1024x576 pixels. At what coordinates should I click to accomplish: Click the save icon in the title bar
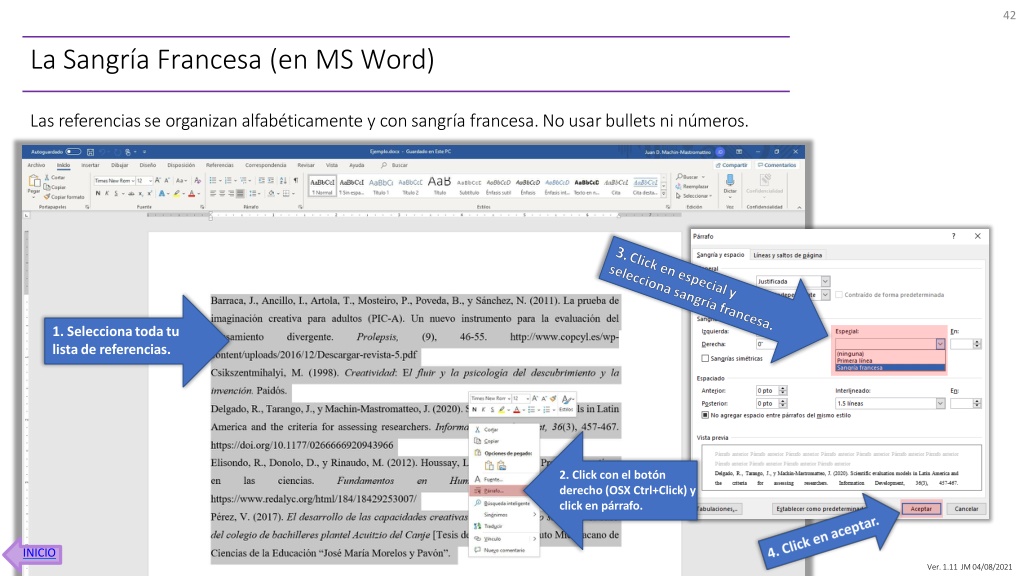tap(90, 152)
